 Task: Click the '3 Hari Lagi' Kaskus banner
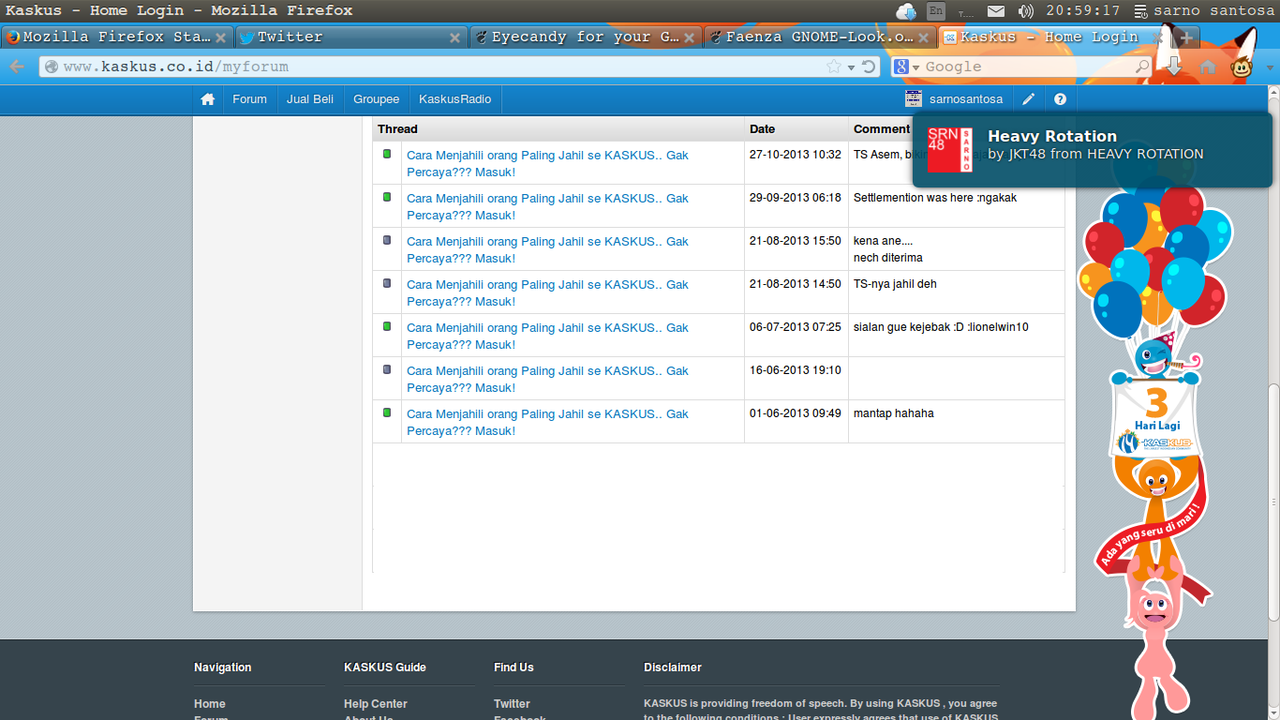tap(1156, 418)
